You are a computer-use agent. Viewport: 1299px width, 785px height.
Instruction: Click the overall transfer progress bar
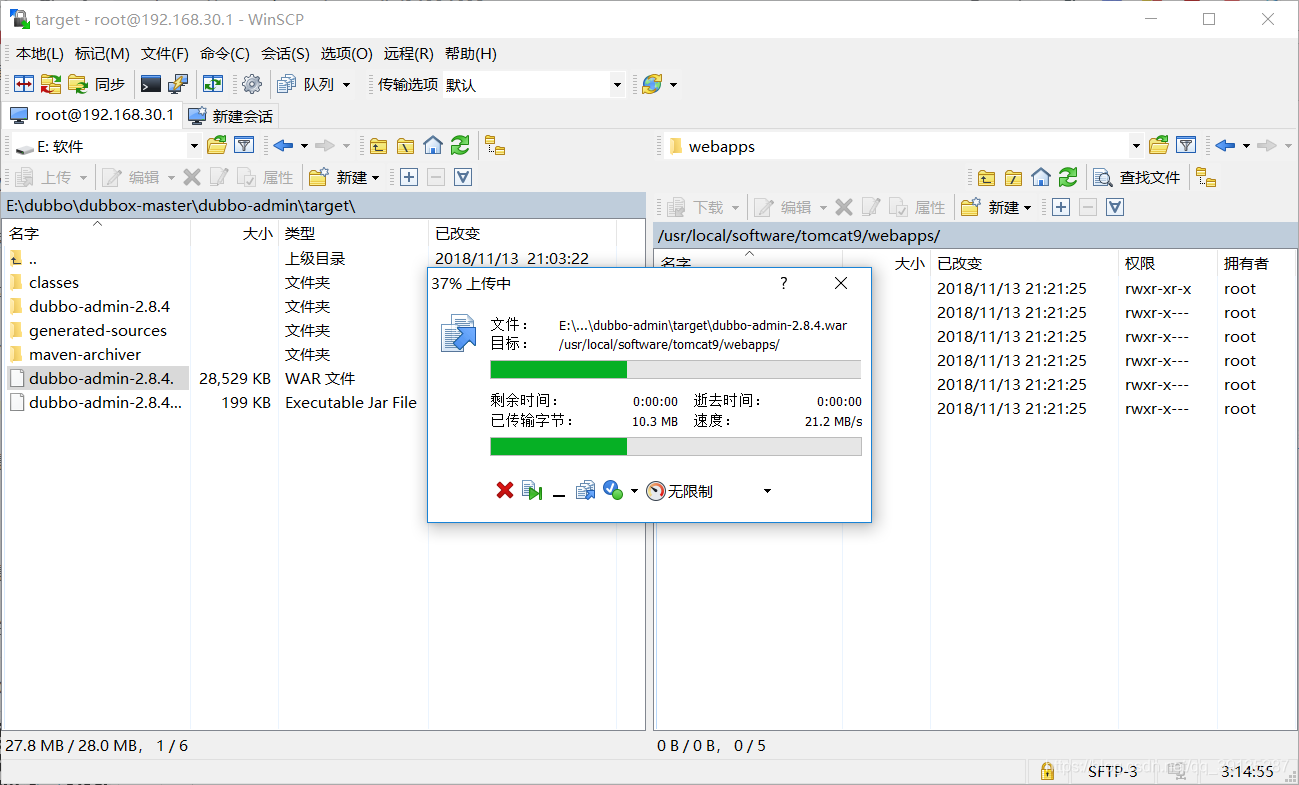click(675, 446)
